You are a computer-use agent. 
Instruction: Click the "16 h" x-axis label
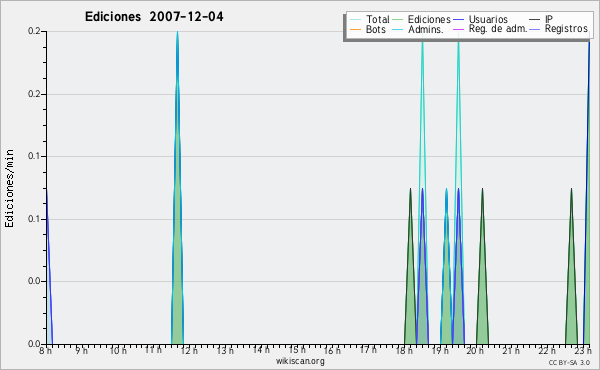[x=332, y=350]
